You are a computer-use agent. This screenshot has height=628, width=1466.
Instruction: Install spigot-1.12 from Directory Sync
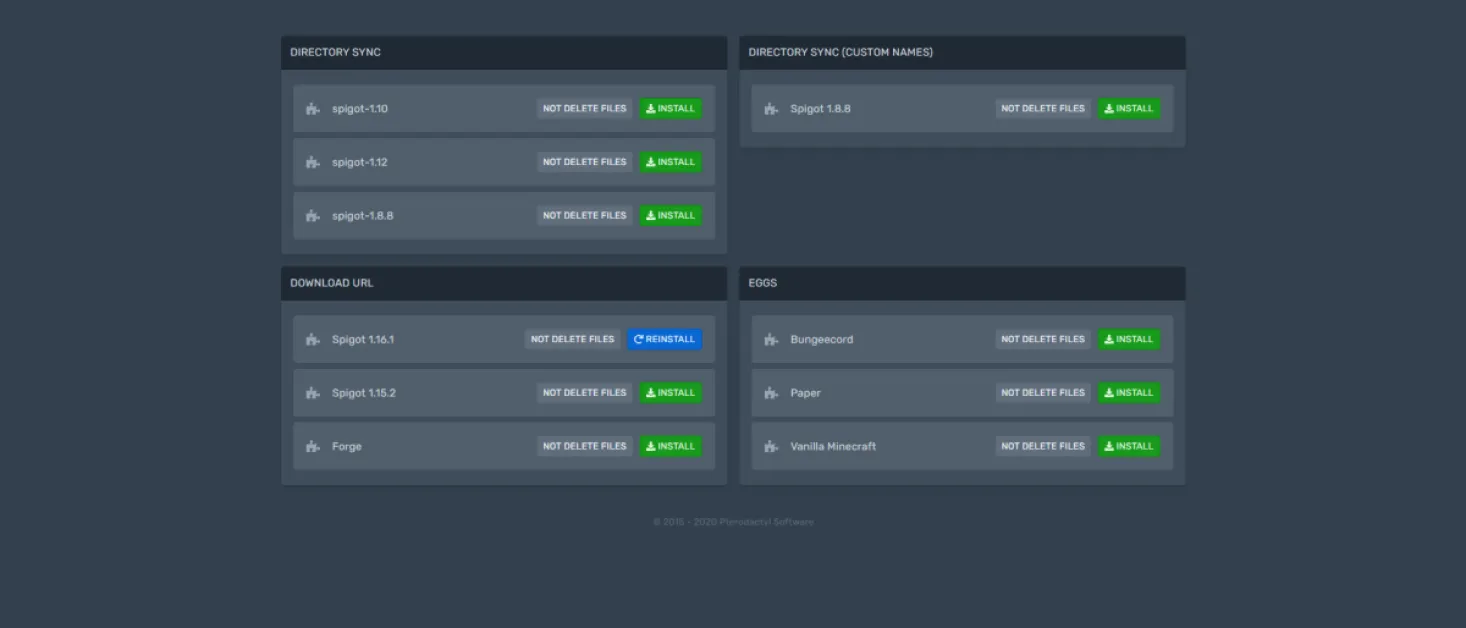pyautogui.click(x=671, y=162)
